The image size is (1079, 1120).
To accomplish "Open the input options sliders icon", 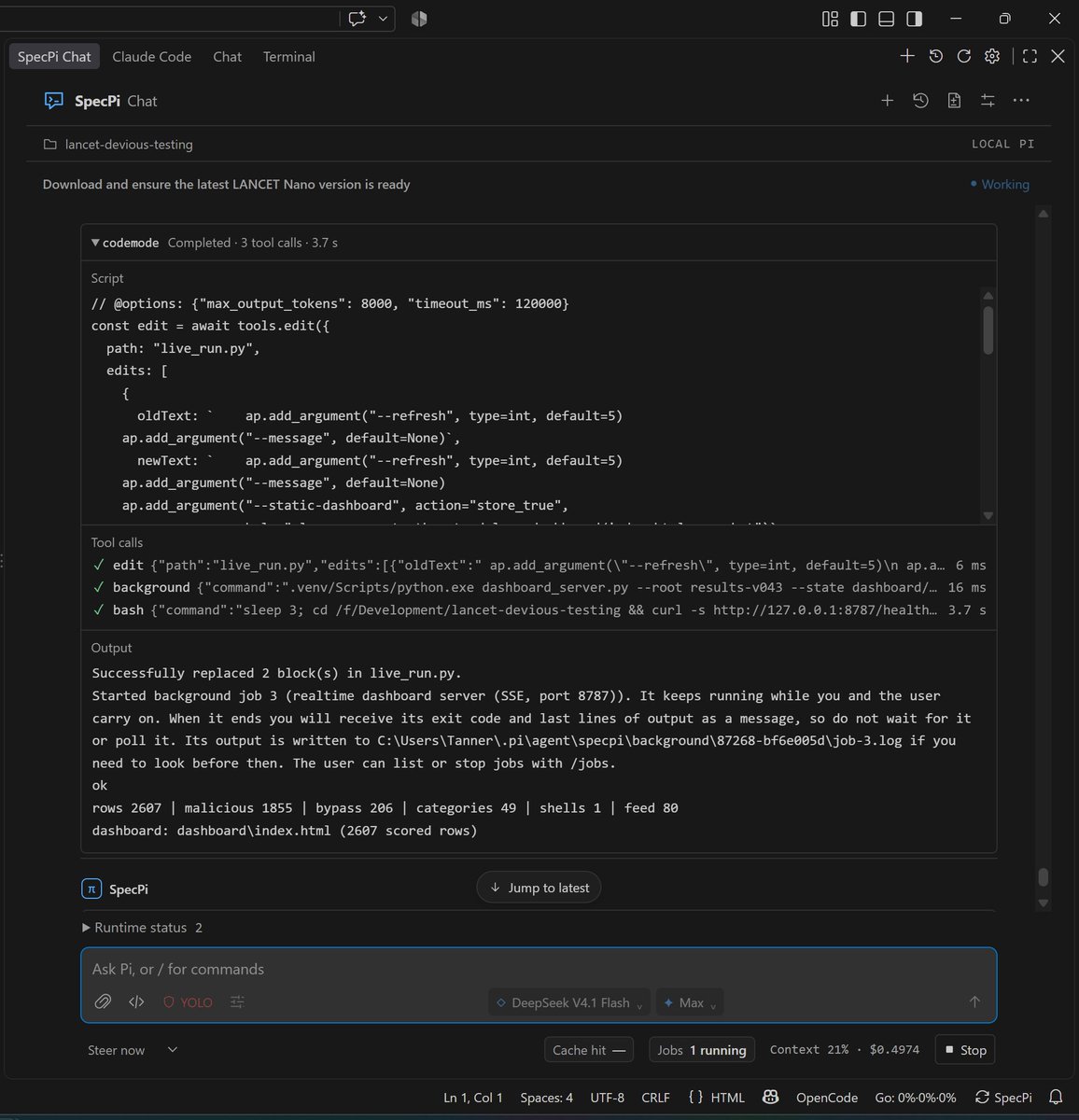I will point(237,1001).
